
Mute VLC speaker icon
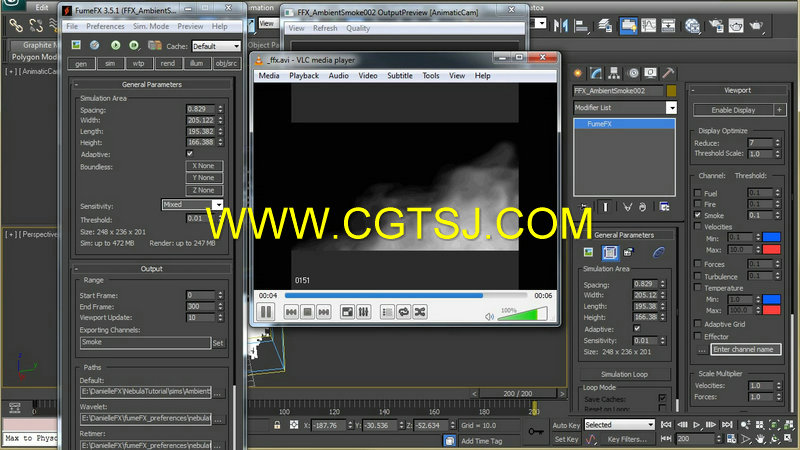click(489, 317)
